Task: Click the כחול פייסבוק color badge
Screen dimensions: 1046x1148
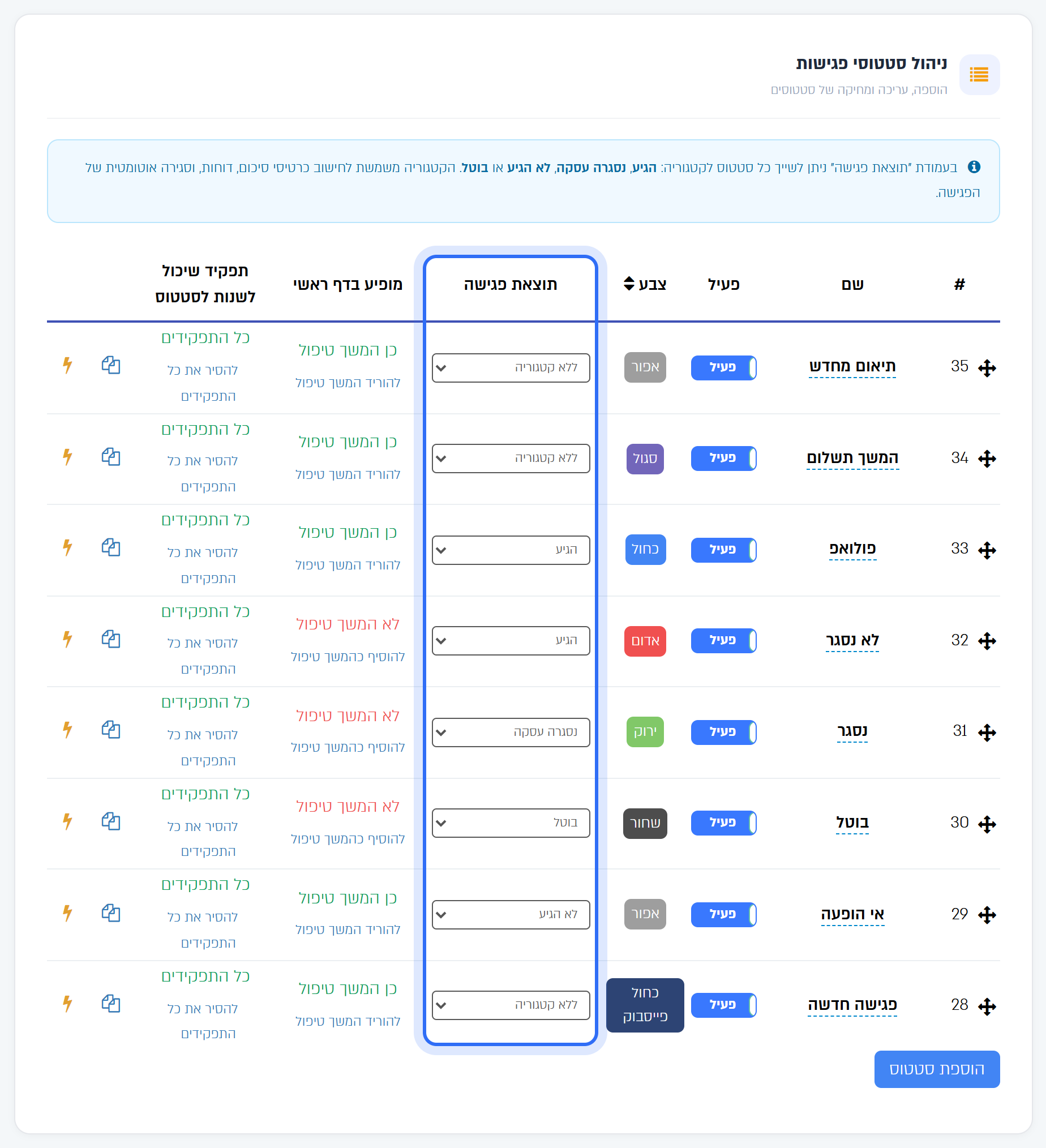Action: pos(645,1005)
